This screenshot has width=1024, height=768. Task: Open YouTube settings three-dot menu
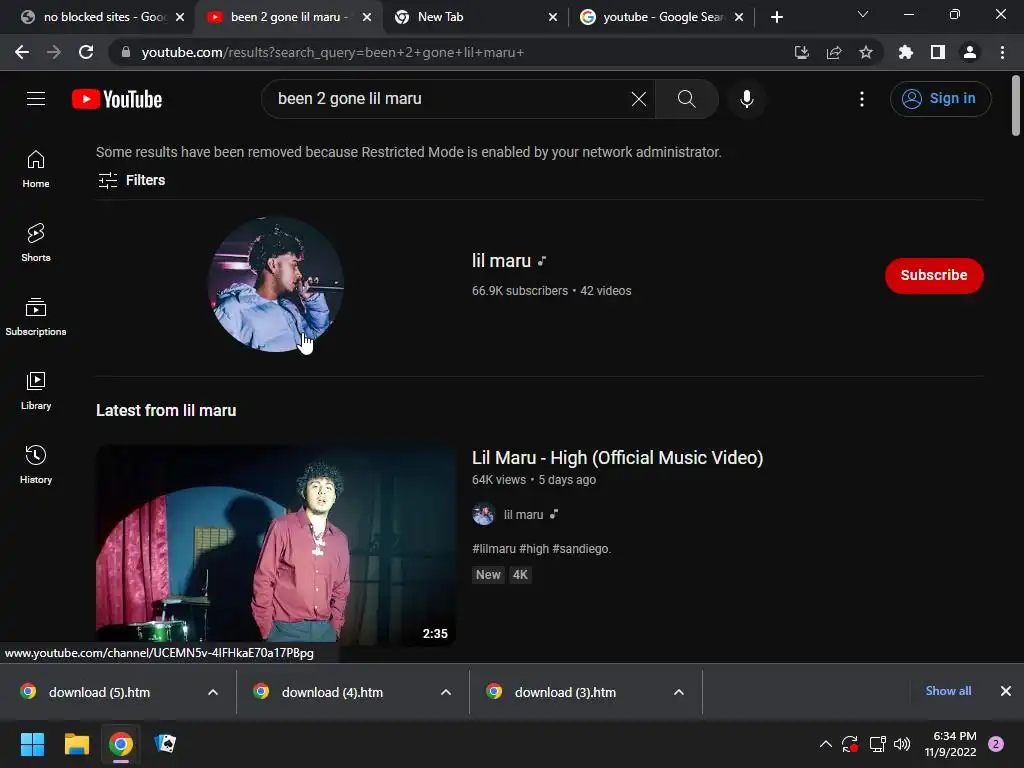[862, 99]
